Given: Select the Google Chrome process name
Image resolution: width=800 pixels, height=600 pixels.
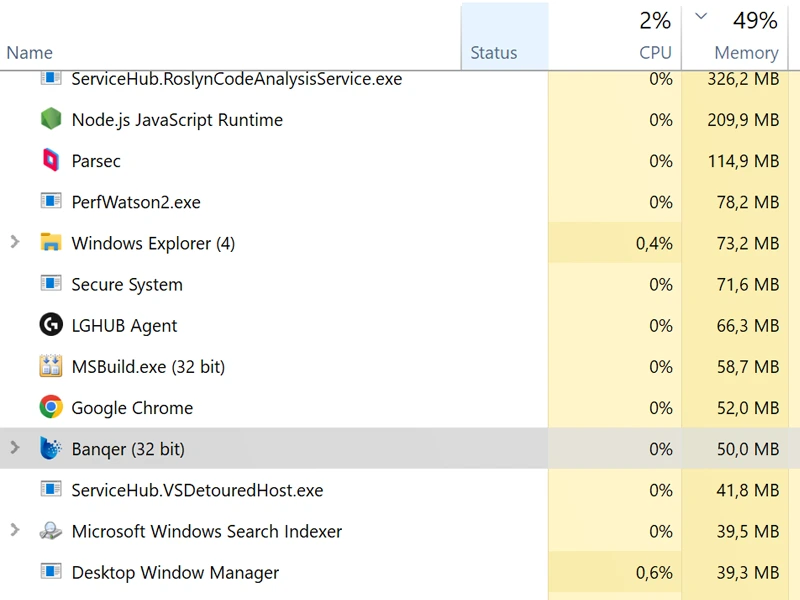Looking at the screenshot, I should [x=132, y=408].
